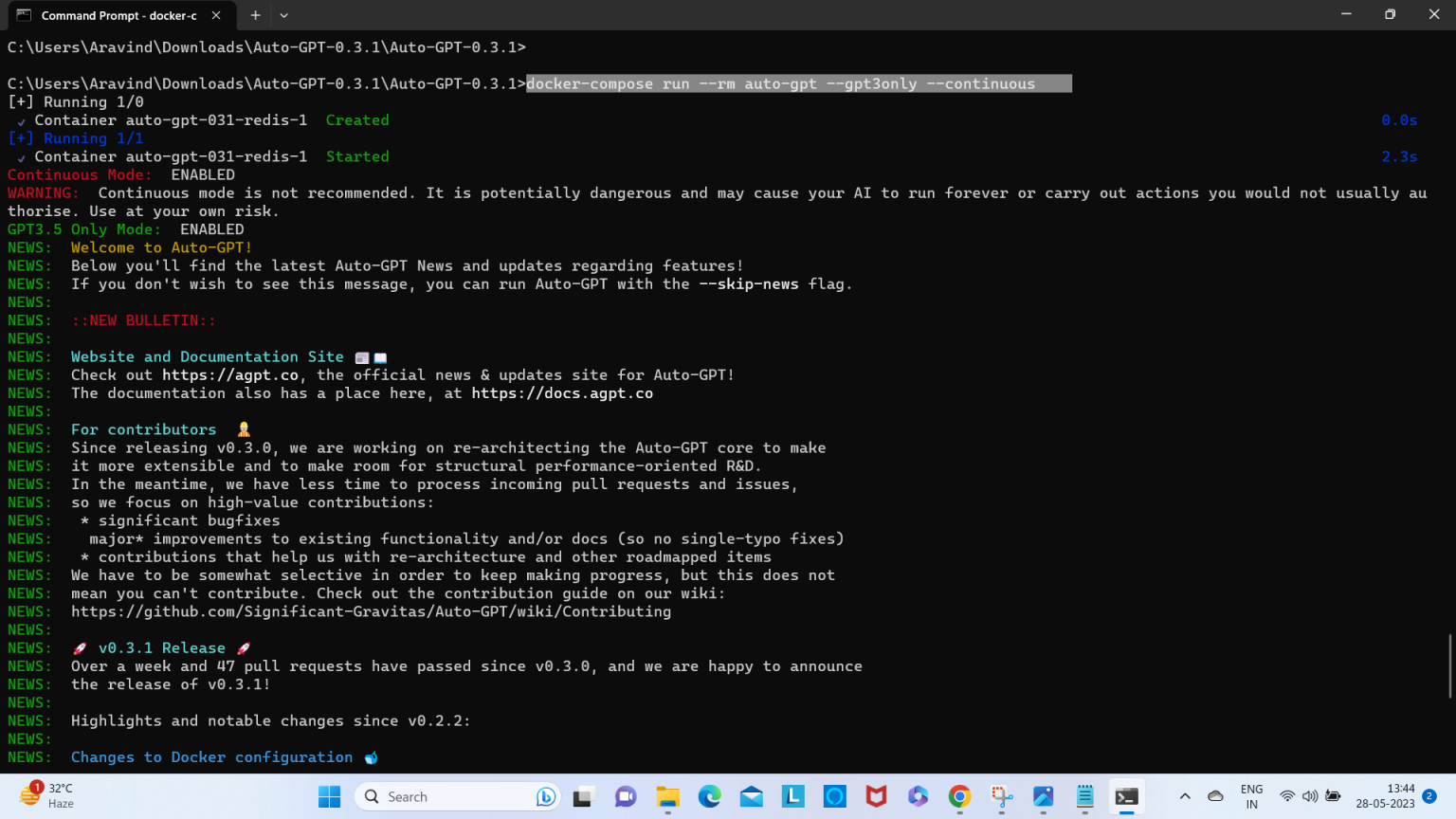Open Snipping Tool from the taskbar
The height and width of the screenshot is (819, 1456).
[x=1002, y=797]
